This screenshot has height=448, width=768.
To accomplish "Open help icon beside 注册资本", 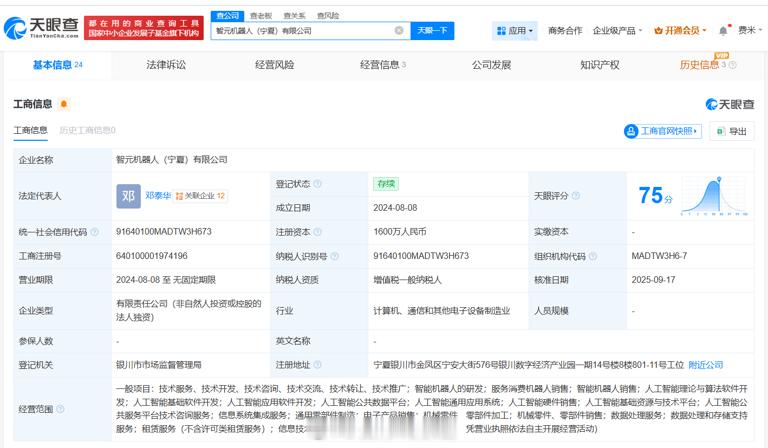I will 317,232.
